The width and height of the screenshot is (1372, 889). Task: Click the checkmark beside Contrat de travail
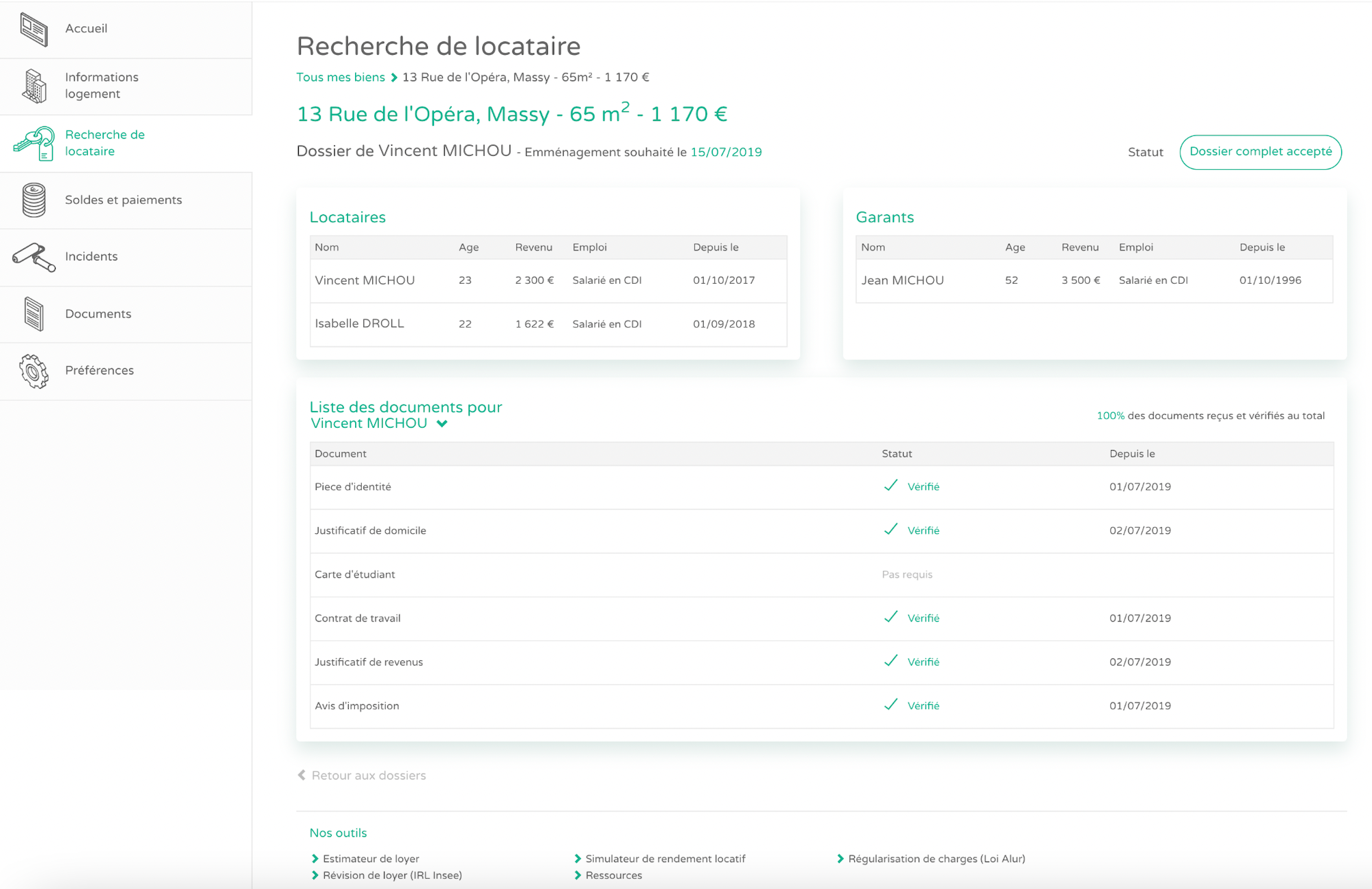click(891, 617)
